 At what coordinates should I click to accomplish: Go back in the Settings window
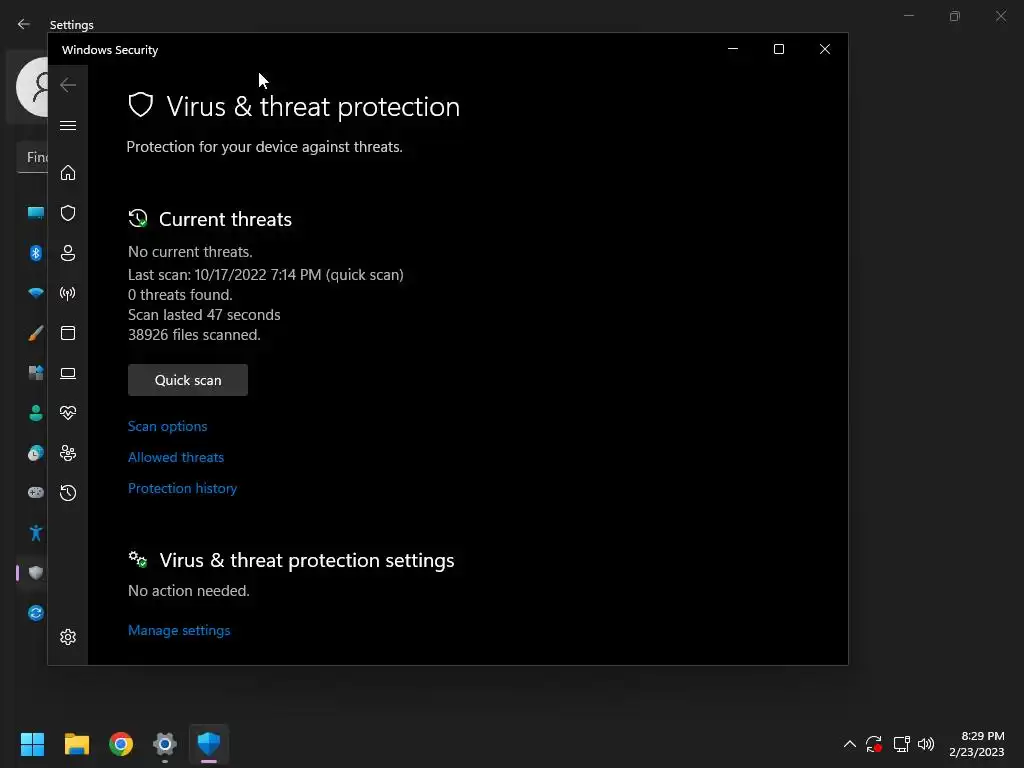point(24,24)
